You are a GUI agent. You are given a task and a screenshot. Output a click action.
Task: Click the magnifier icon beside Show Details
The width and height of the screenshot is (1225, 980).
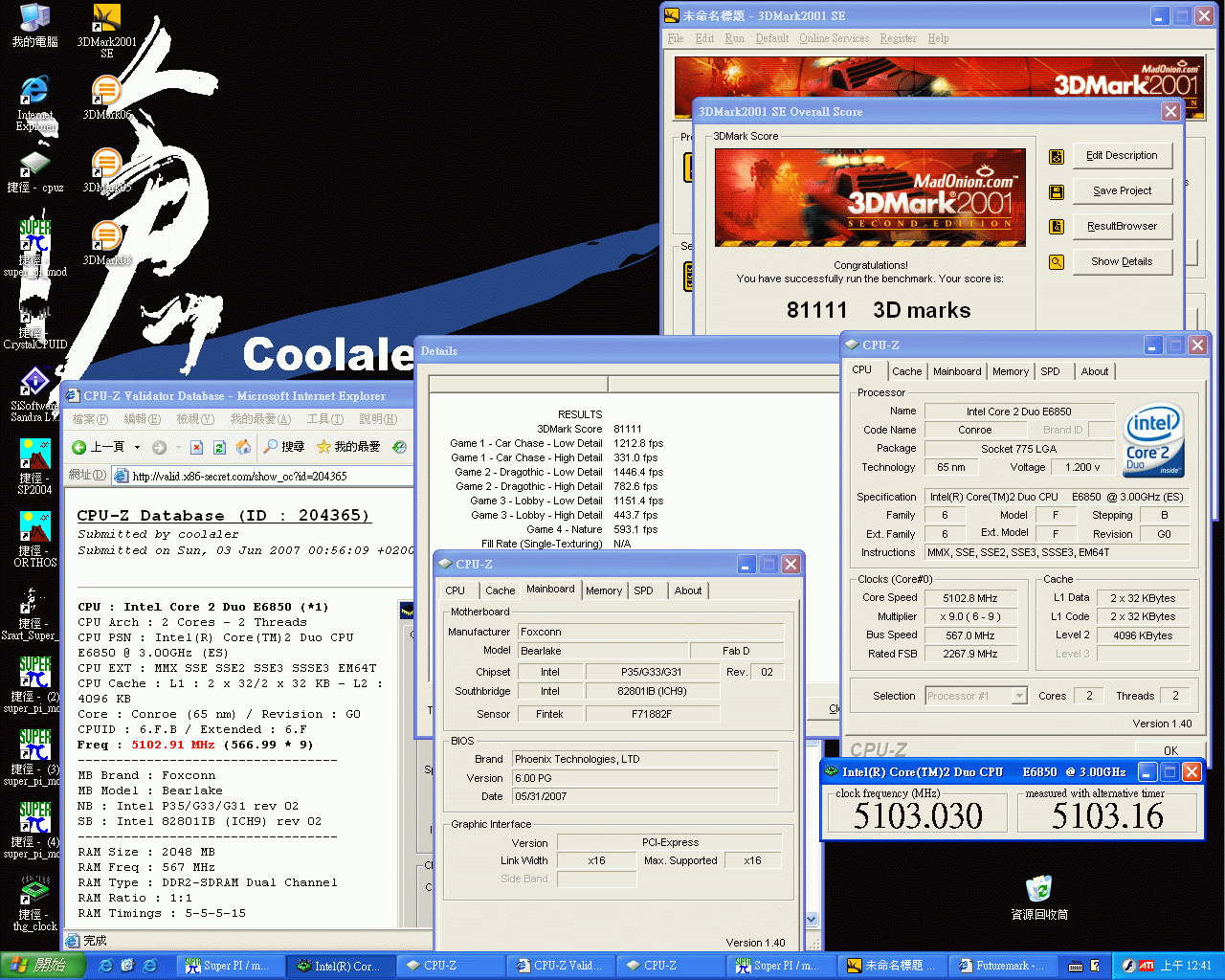pyautogui.click(x=1057, y=262)
